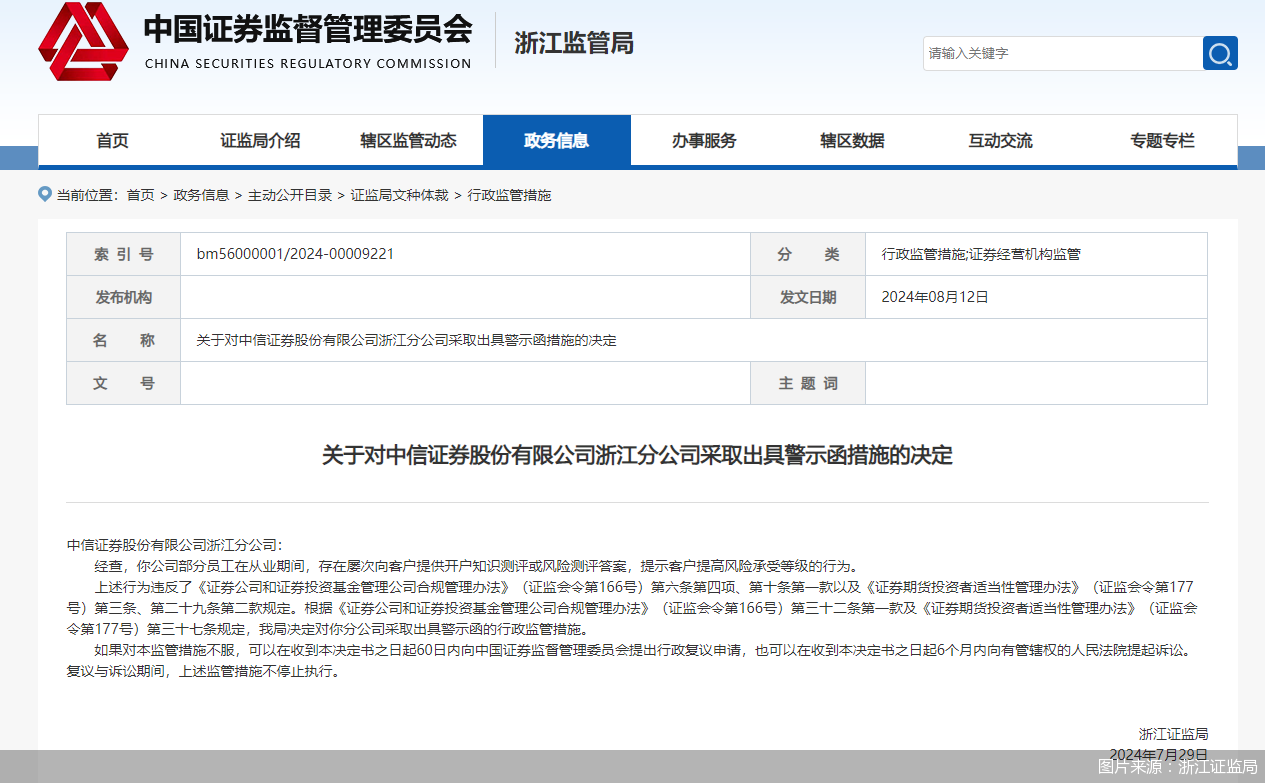Click the issue date 2024年08月12日
1265x783 pixels.
coord(935,297)
